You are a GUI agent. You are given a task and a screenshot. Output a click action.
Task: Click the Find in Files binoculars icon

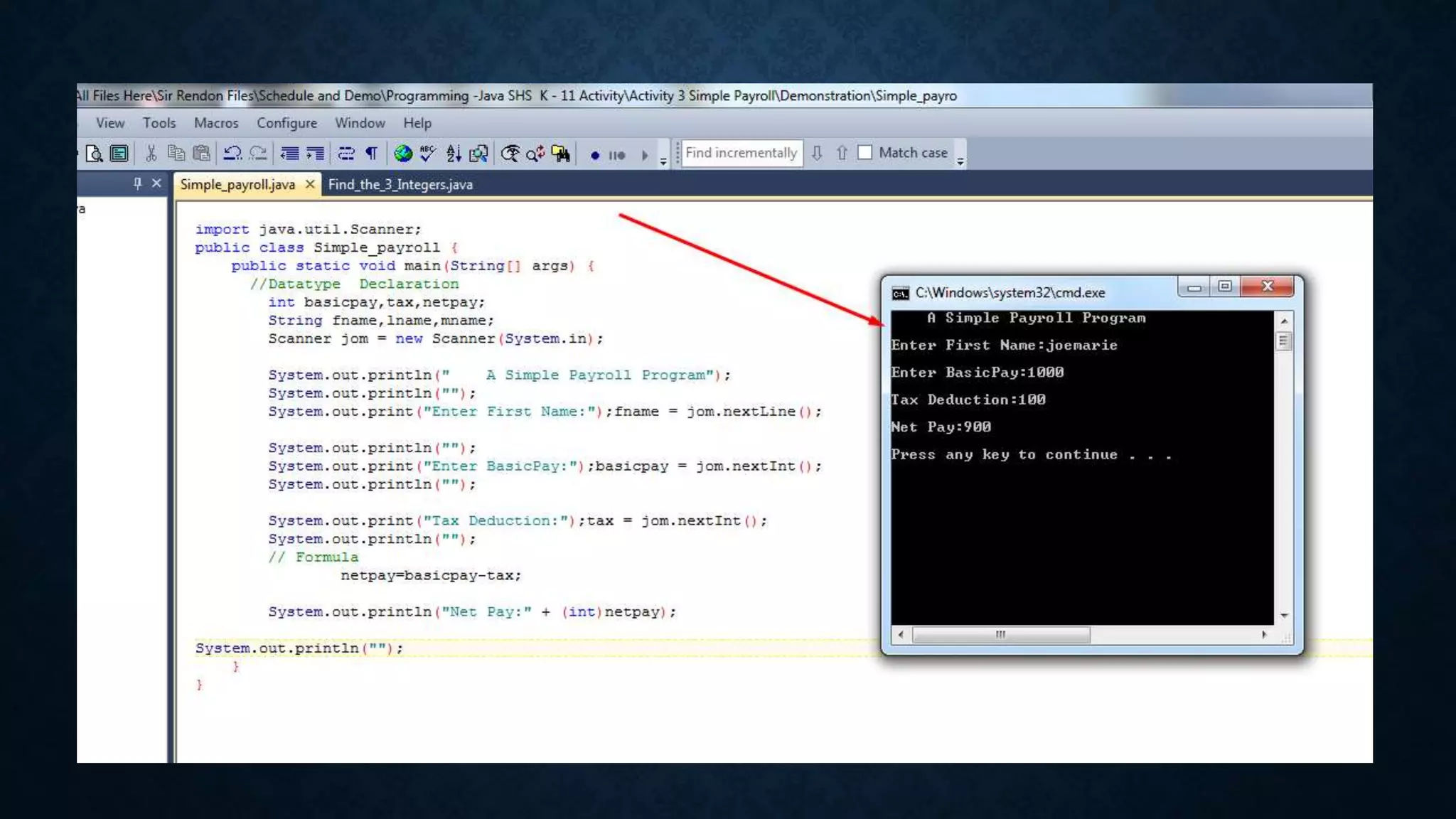click(560, 154)
